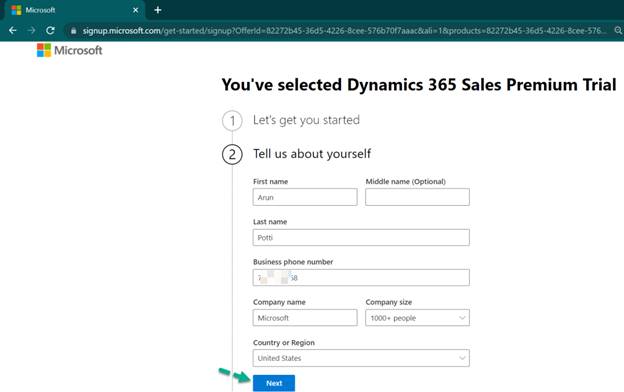Select step 2 Tell us about yourself
Viewport: 624px width, 392px height.
tap(297, 154)
